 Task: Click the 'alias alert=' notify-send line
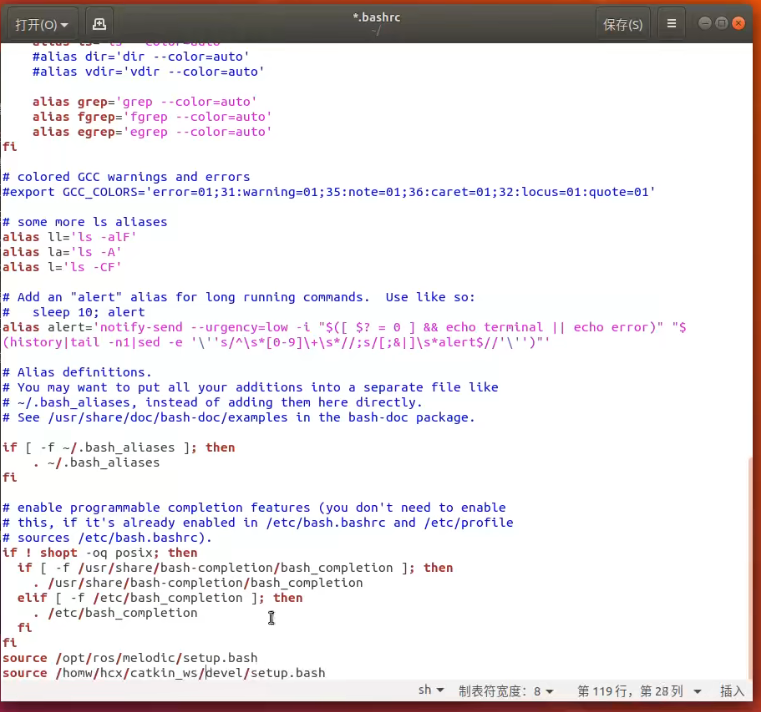[345, 327]
